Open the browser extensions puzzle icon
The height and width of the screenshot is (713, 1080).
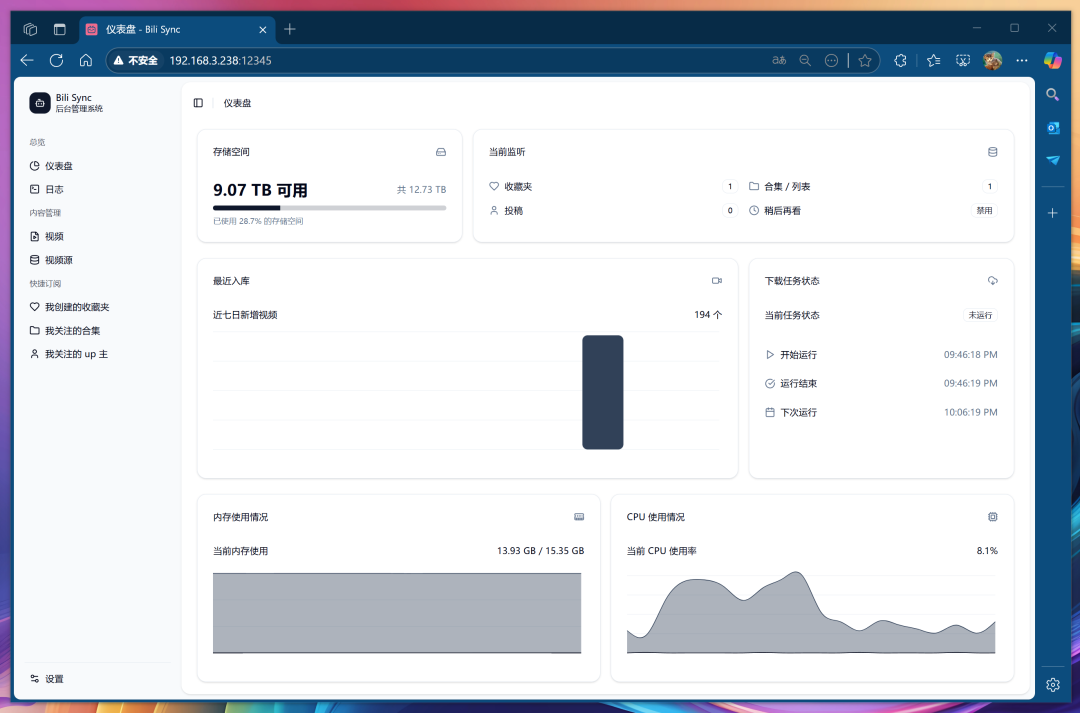900,61
